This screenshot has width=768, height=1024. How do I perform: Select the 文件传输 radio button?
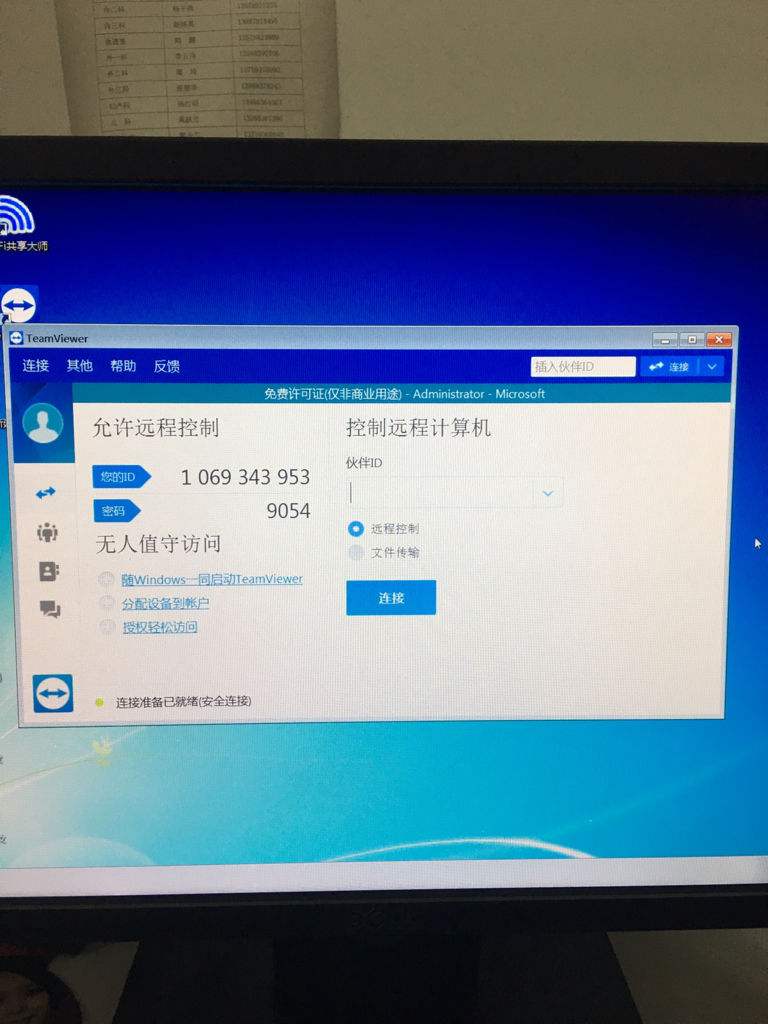click(356, 552)
